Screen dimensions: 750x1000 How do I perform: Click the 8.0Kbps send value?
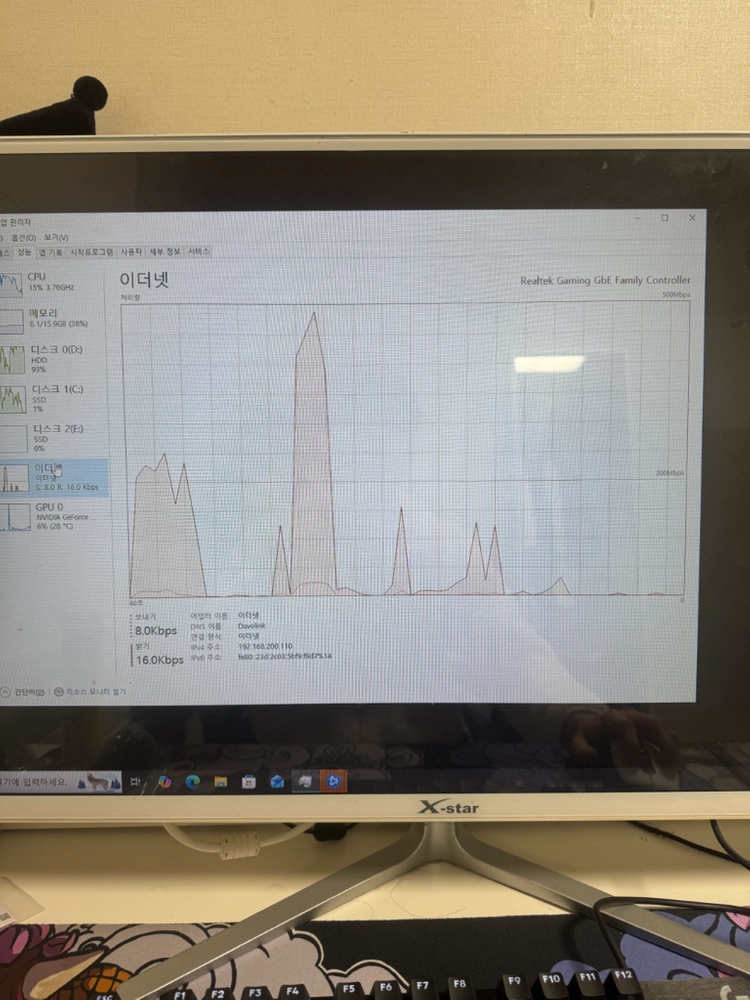[x=156, y=631]
